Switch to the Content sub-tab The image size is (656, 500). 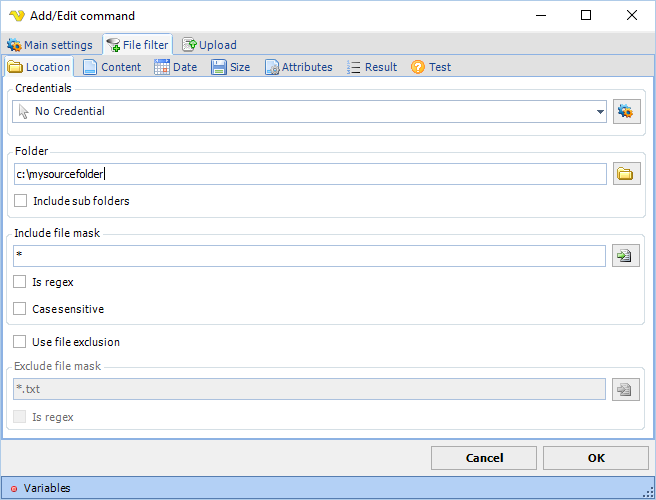click(x=111, y=67)
